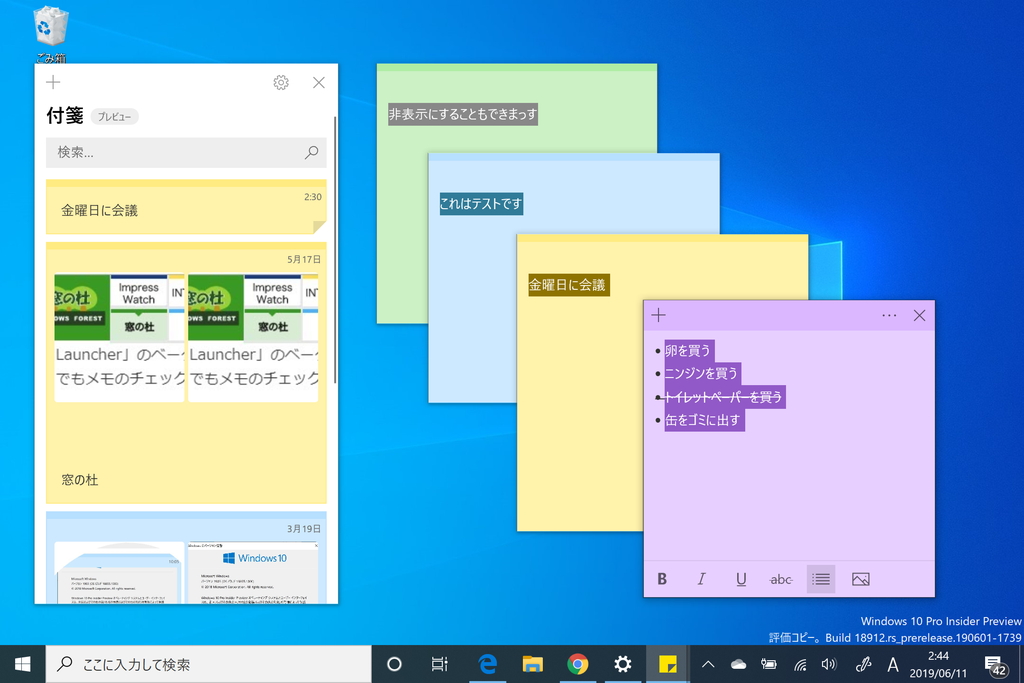Open the purple note's options menu
Viewport: 1024px width, 683px height.
tap(889, 315)
